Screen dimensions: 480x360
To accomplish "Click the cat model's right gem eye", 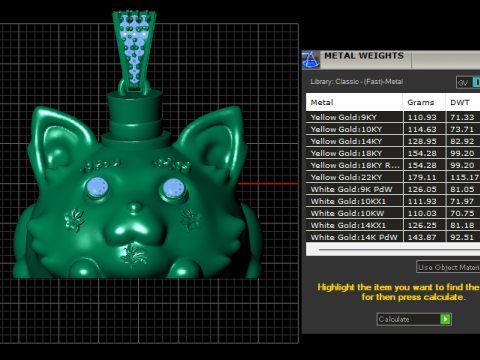I will click(x=174, y=189).
